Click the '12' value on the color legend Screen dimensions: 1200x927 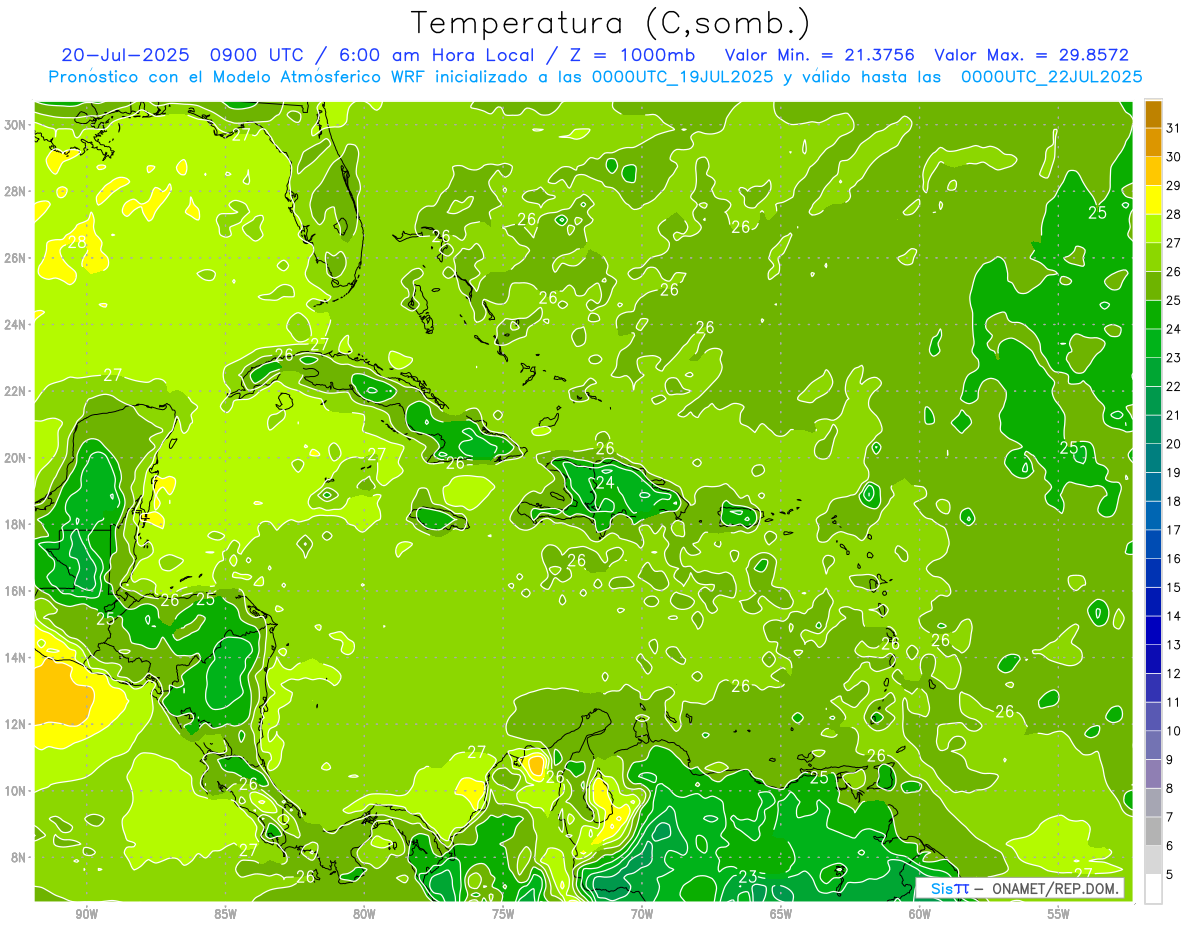point(1173,673)
